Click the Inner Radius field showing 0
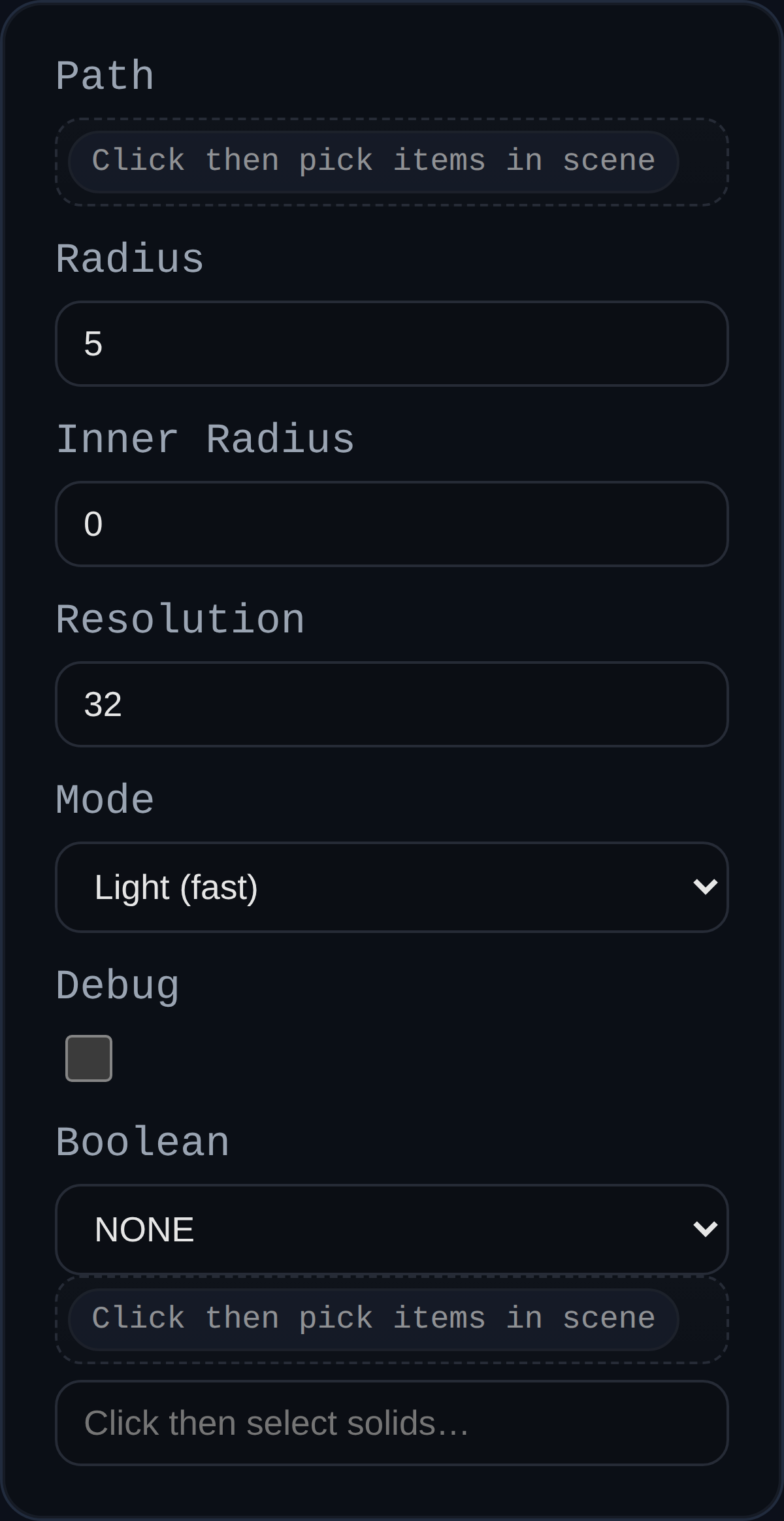 click(x=392, y=523)
